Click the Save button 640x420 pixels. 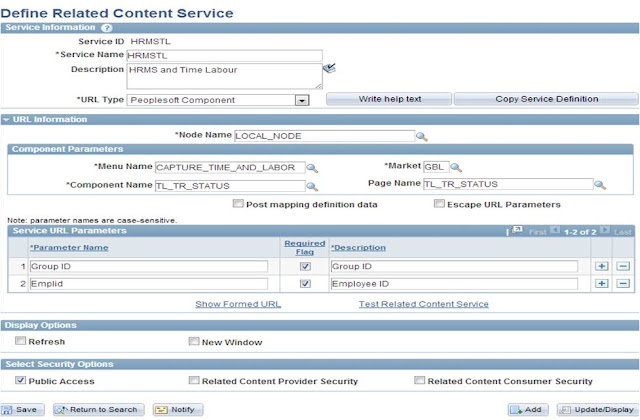coord(22,410)
